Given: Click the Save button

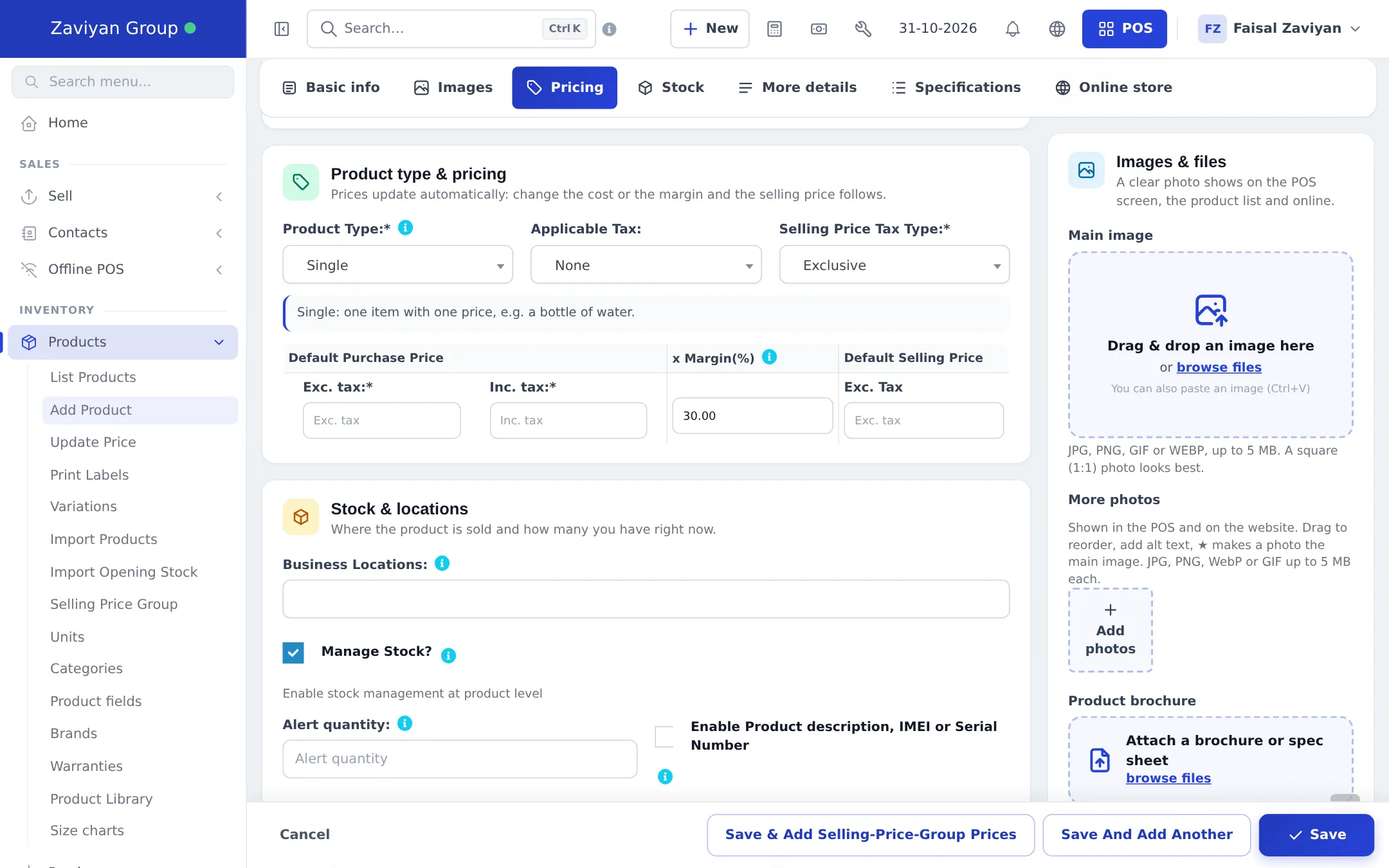Looking at the screenshot, I should click(1316, 835).
